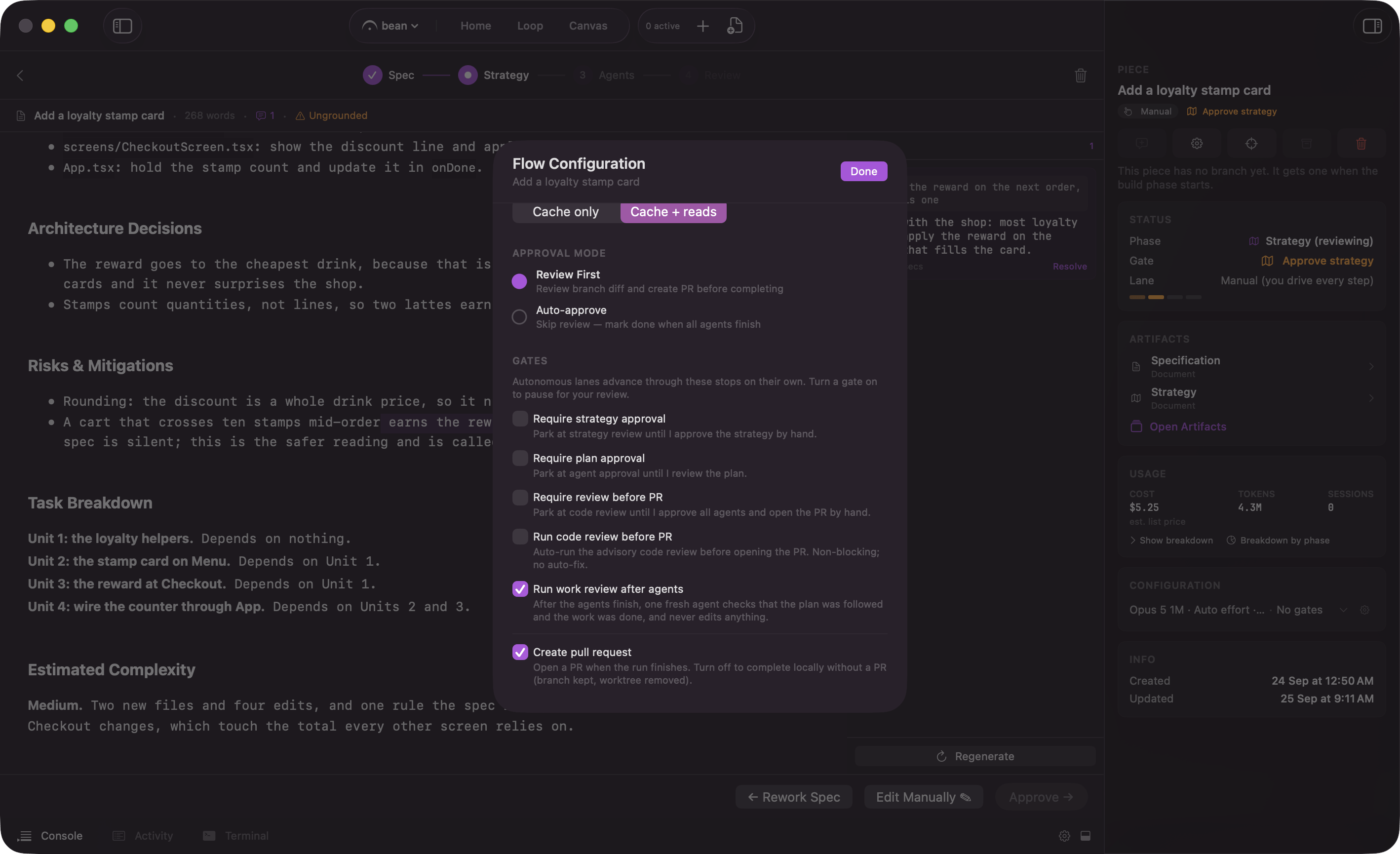
Task: Switch to the Console panel tab
Action: [x=50, y=836]
